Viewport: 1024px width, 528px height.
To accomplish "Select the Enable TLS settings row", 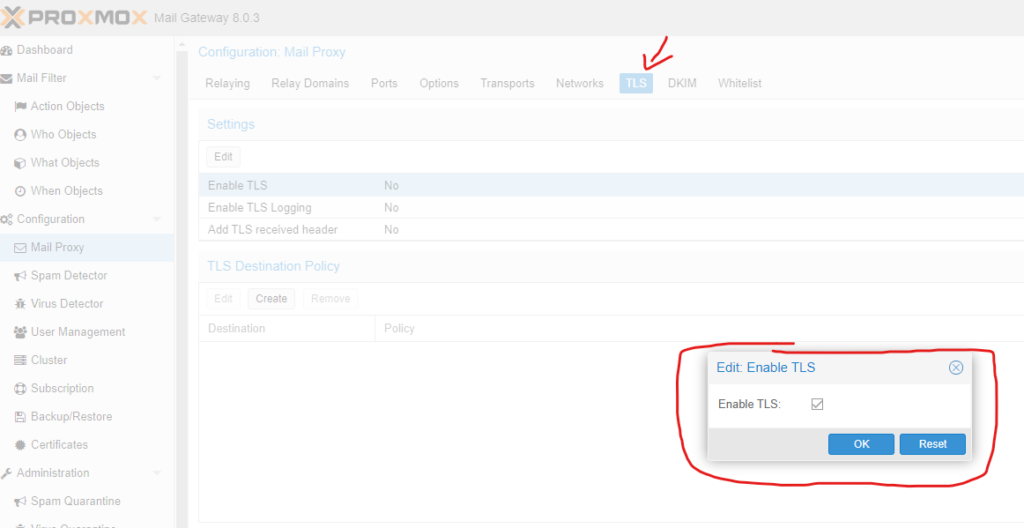I will click(611, 186).
